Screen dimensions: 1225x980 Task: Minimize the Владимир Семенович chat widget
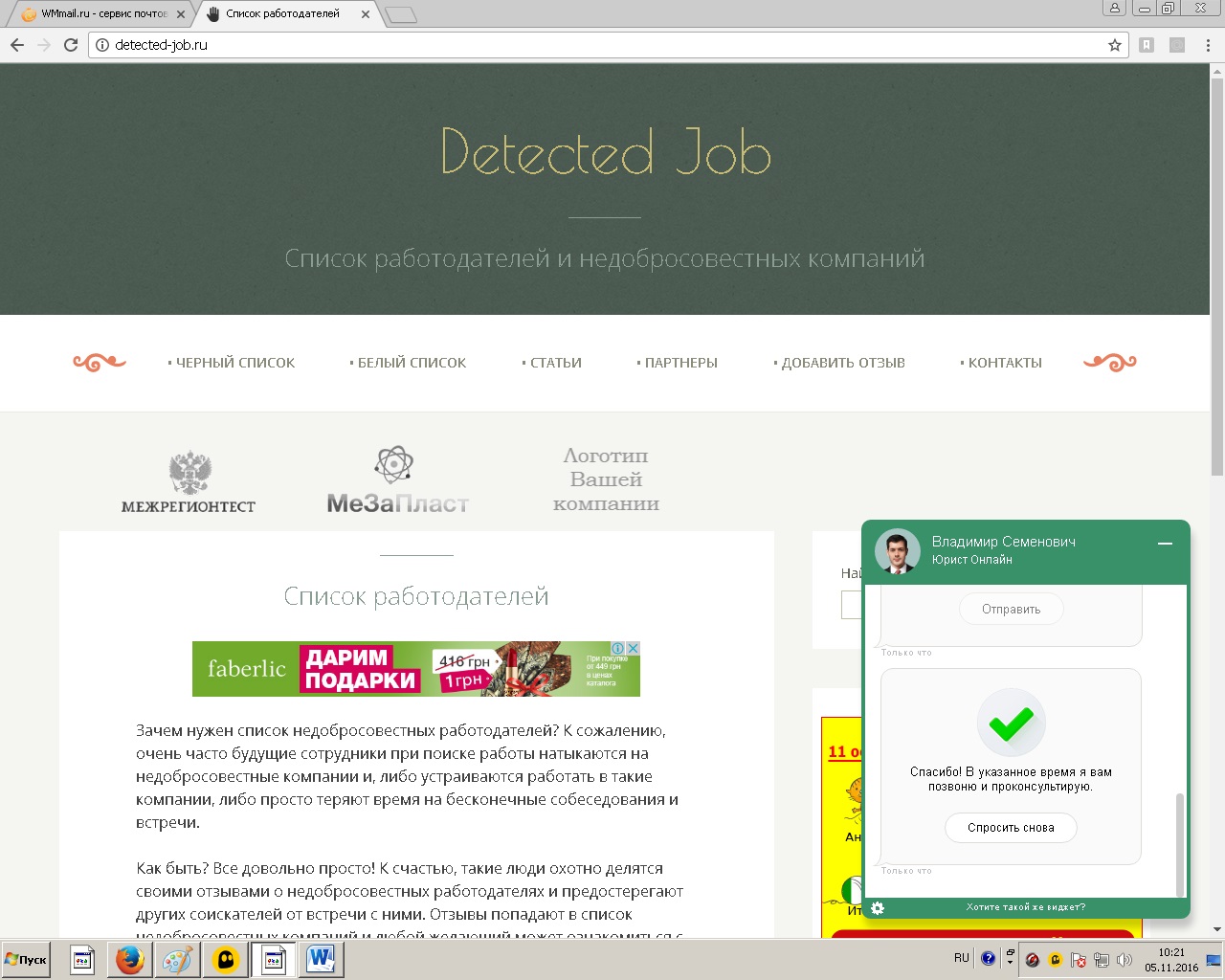(1165, 544)
